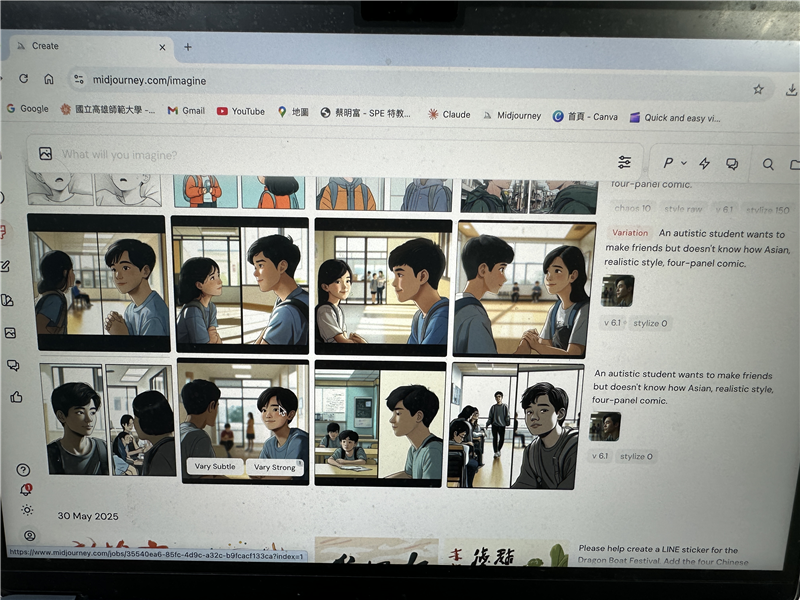800x600 pixels.
Task: Open prompt settings sliders icon
Action: (x=624, y=162)
